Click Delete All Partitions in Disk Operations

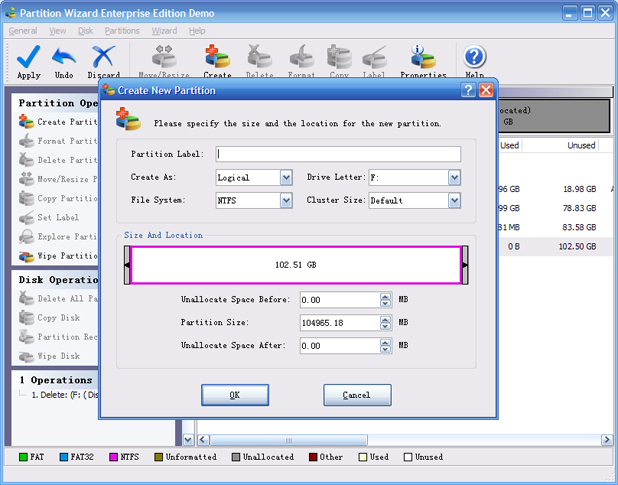(x=58, y=299)
